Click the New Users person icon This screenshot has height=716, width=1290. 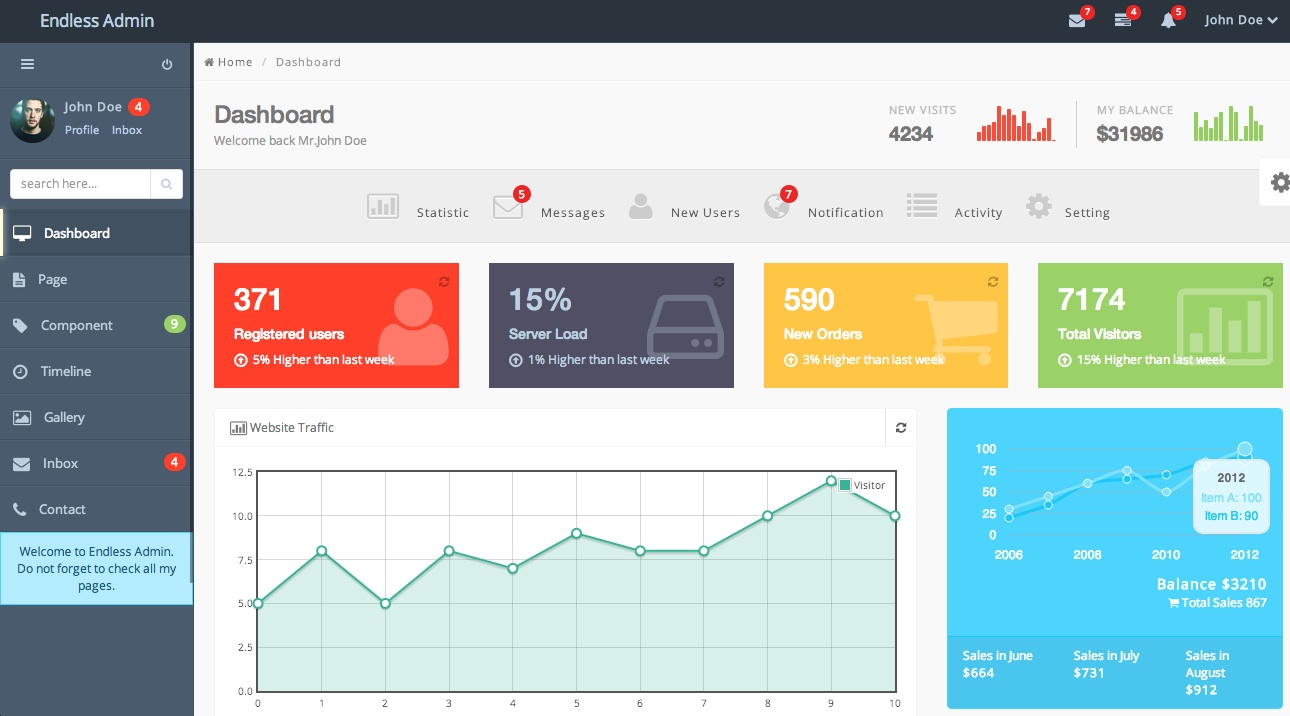point(640,207)
